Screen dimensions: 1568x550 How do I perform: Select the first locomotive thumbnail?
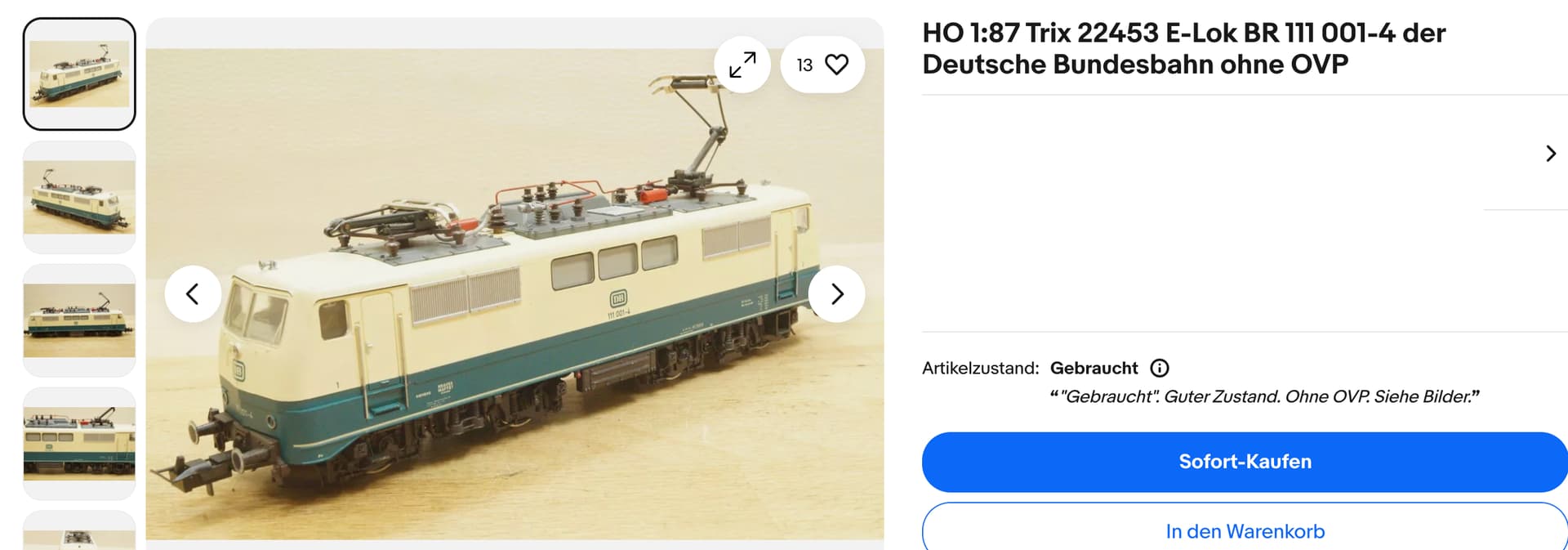pos(79,74)
